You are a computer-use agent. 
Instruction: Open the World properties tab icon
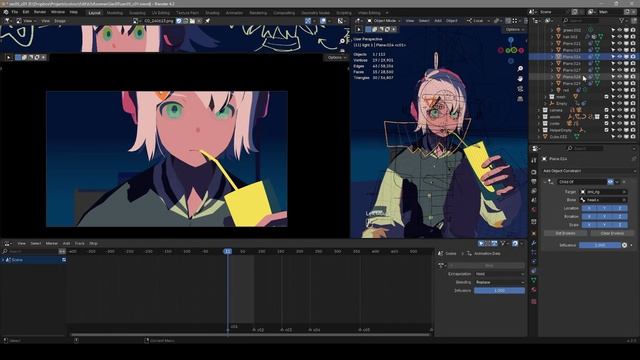pyautogui.click(x=534, y=210)
